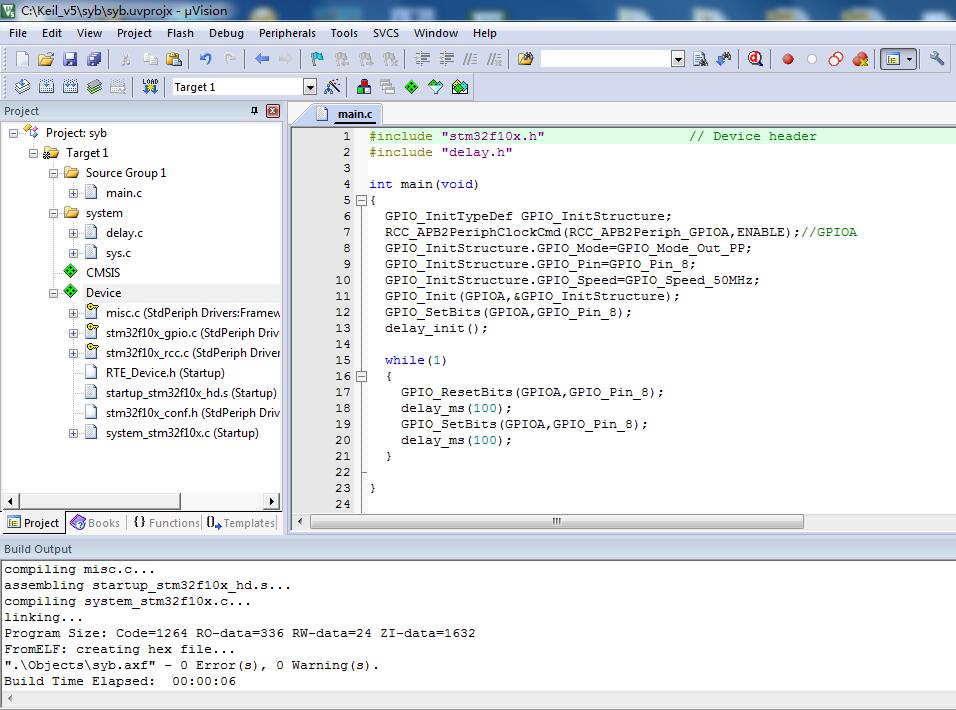
Task: Undo the last edit
Action: click(x=205, y=59)
